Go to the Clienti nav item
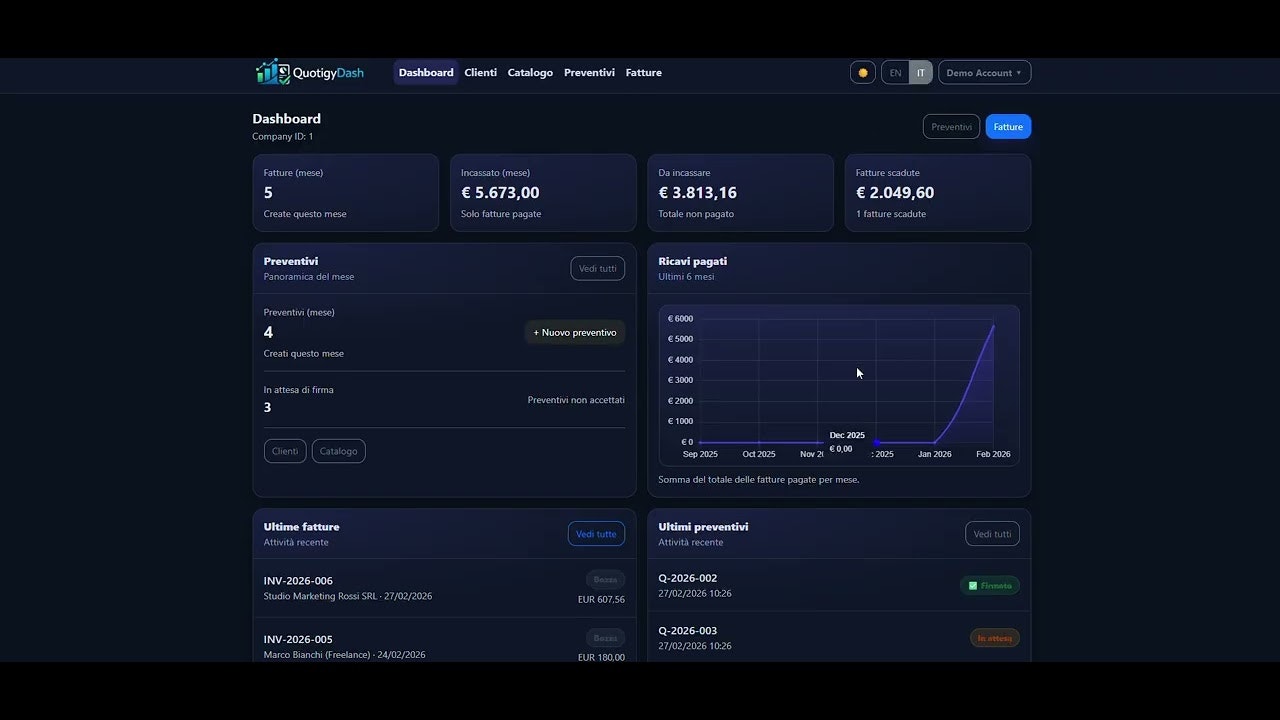This screenshot has width=1280, height=720. 481,72
